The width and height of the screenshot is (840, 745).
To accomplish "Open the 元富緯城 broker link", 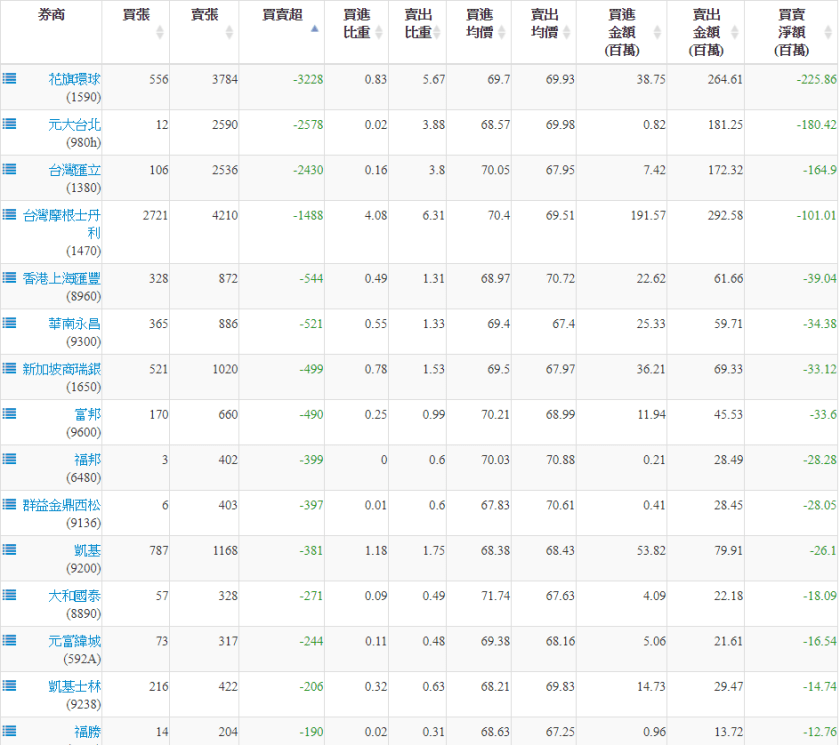I will tap(74, 640).
